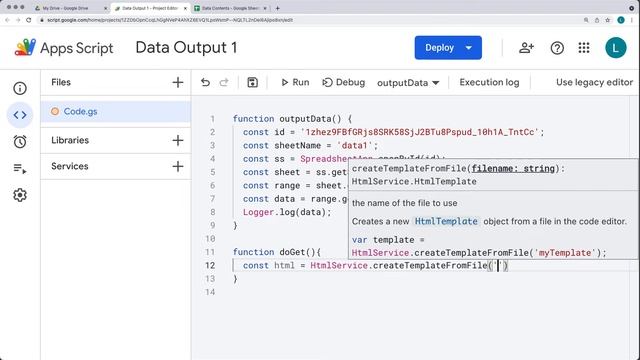This screenshot has height=360, width=640.
Task: Open the Executions list icon
Action: click(x=20, y=168)
